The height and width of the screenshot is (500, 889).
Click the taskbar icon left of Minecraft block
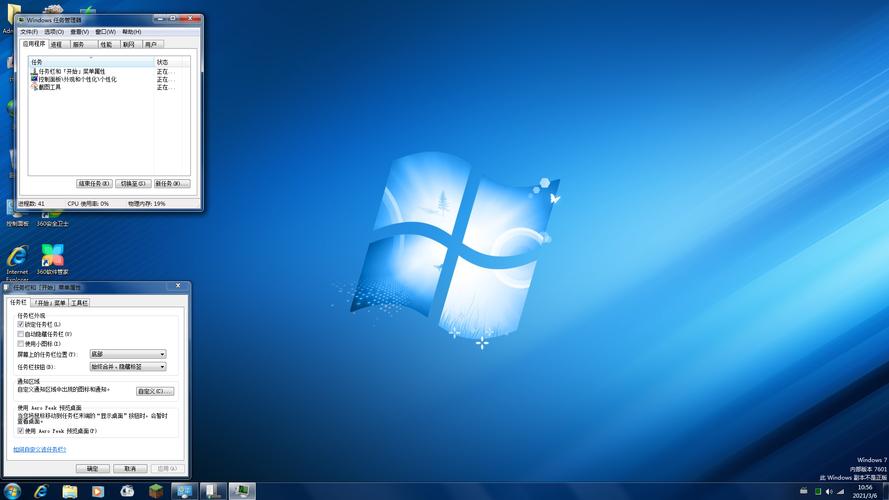coord(127,491)
